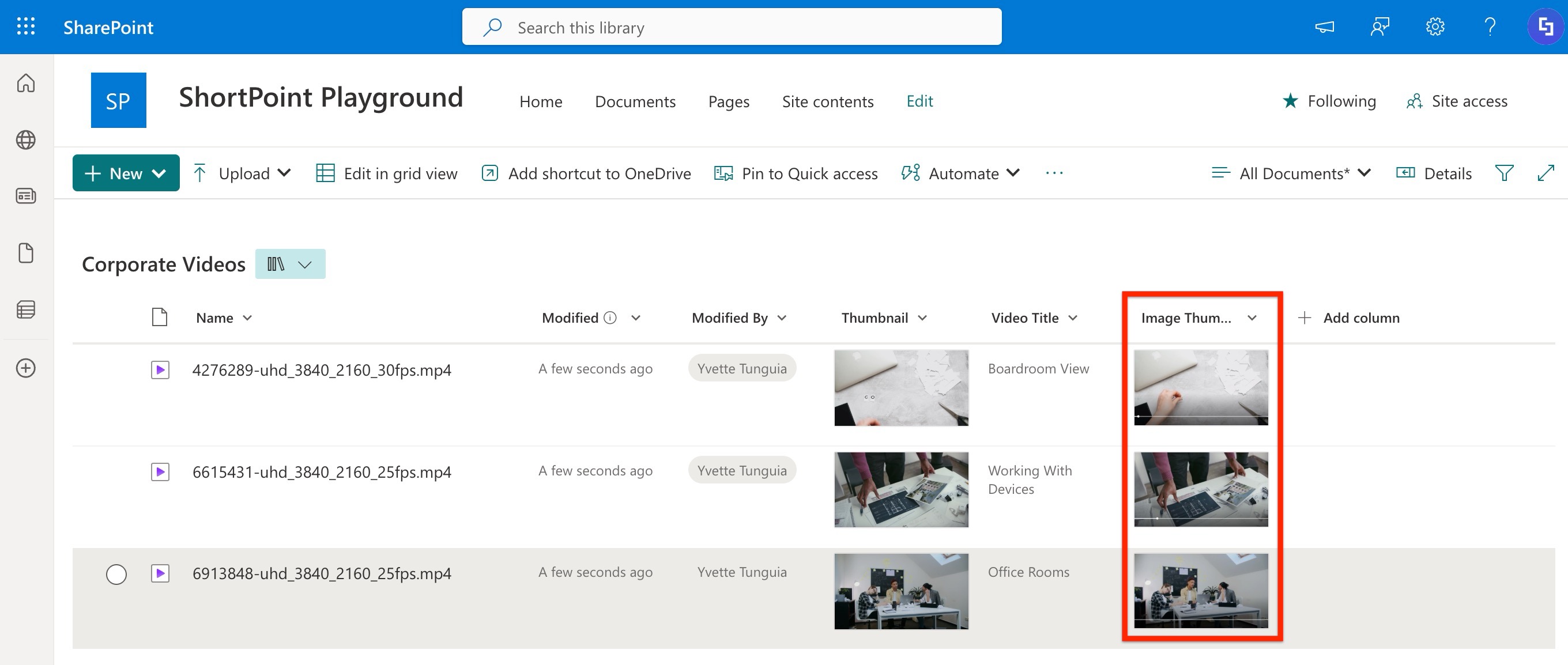This screenshot has width=1568, height=665.
Task: Select Edit in grid view
Action: coord(387,173)
